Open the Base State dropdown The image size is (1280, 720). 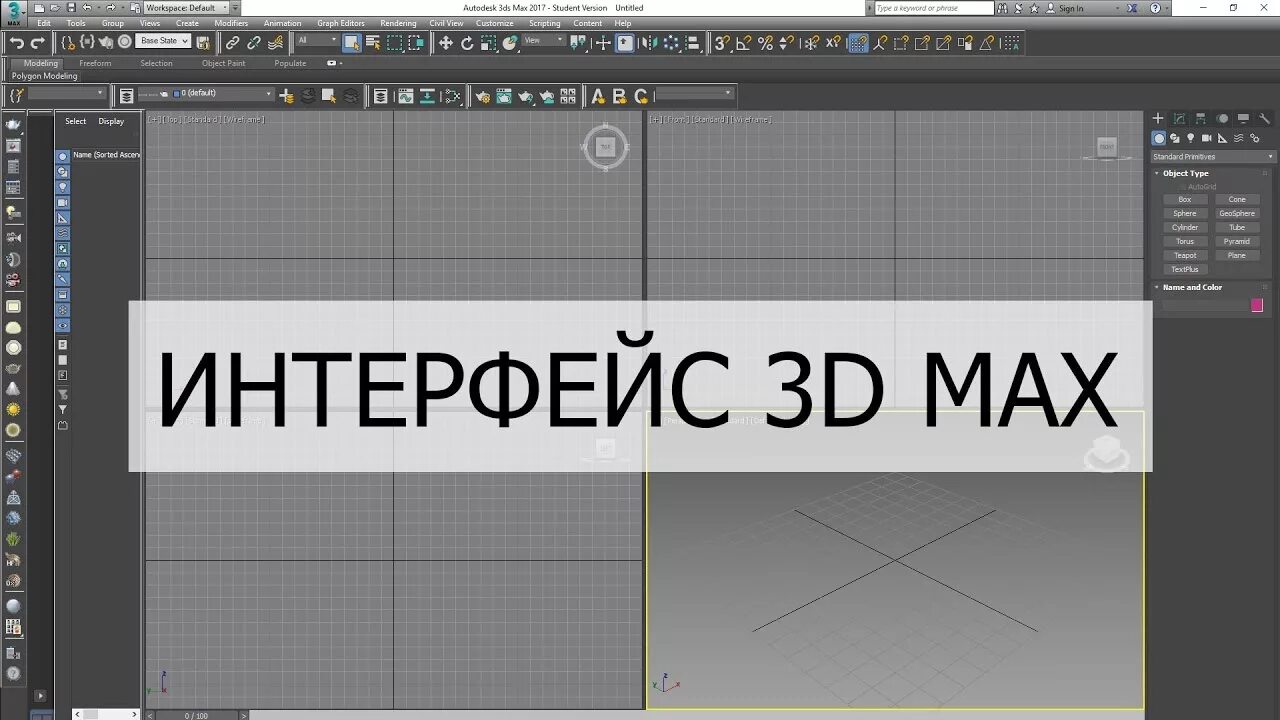pyautogui.click(x=164, y=41)
